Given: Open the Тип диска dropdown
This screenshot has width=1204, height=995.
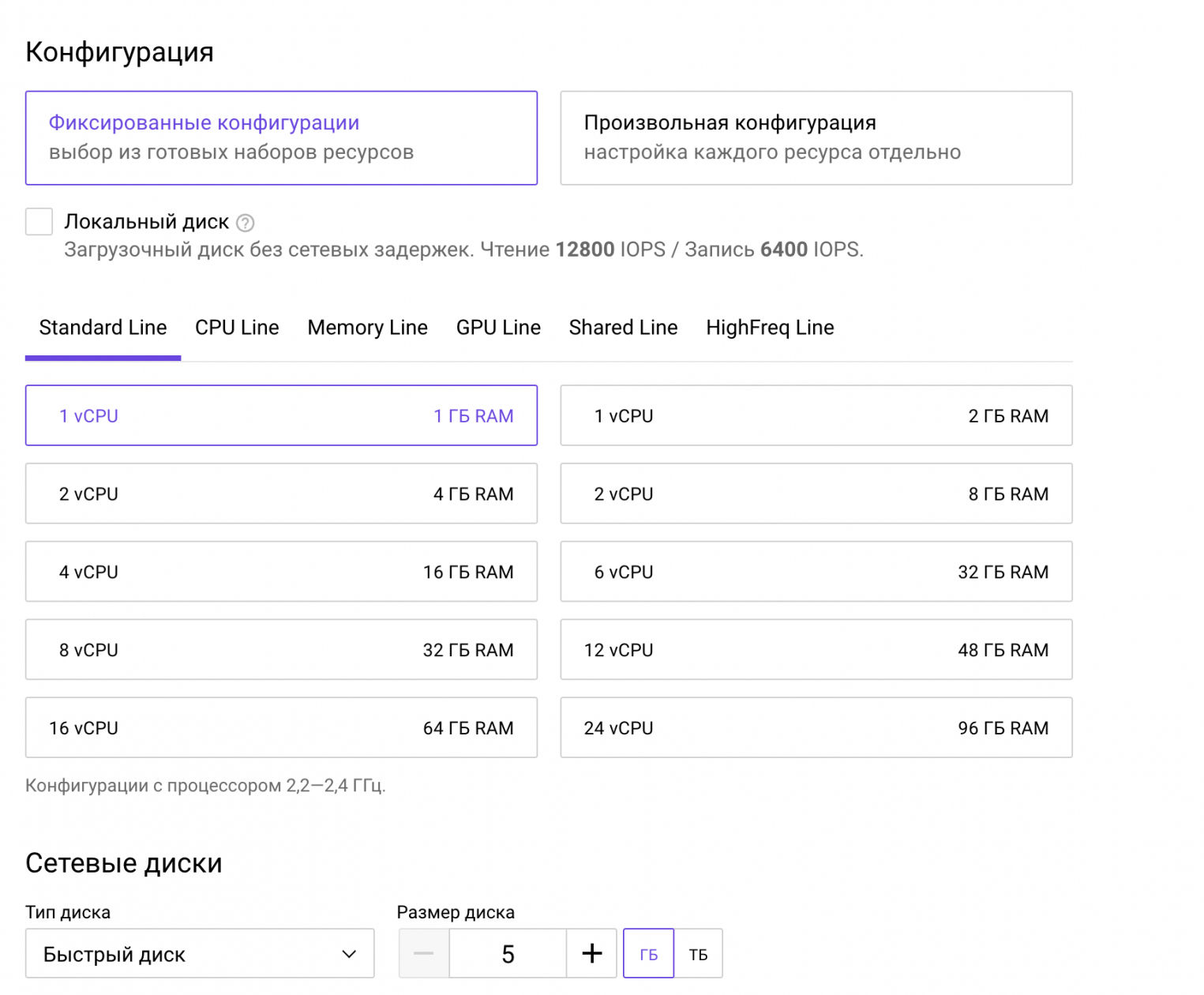Looking at the screenshot, I should pos(200,953).
